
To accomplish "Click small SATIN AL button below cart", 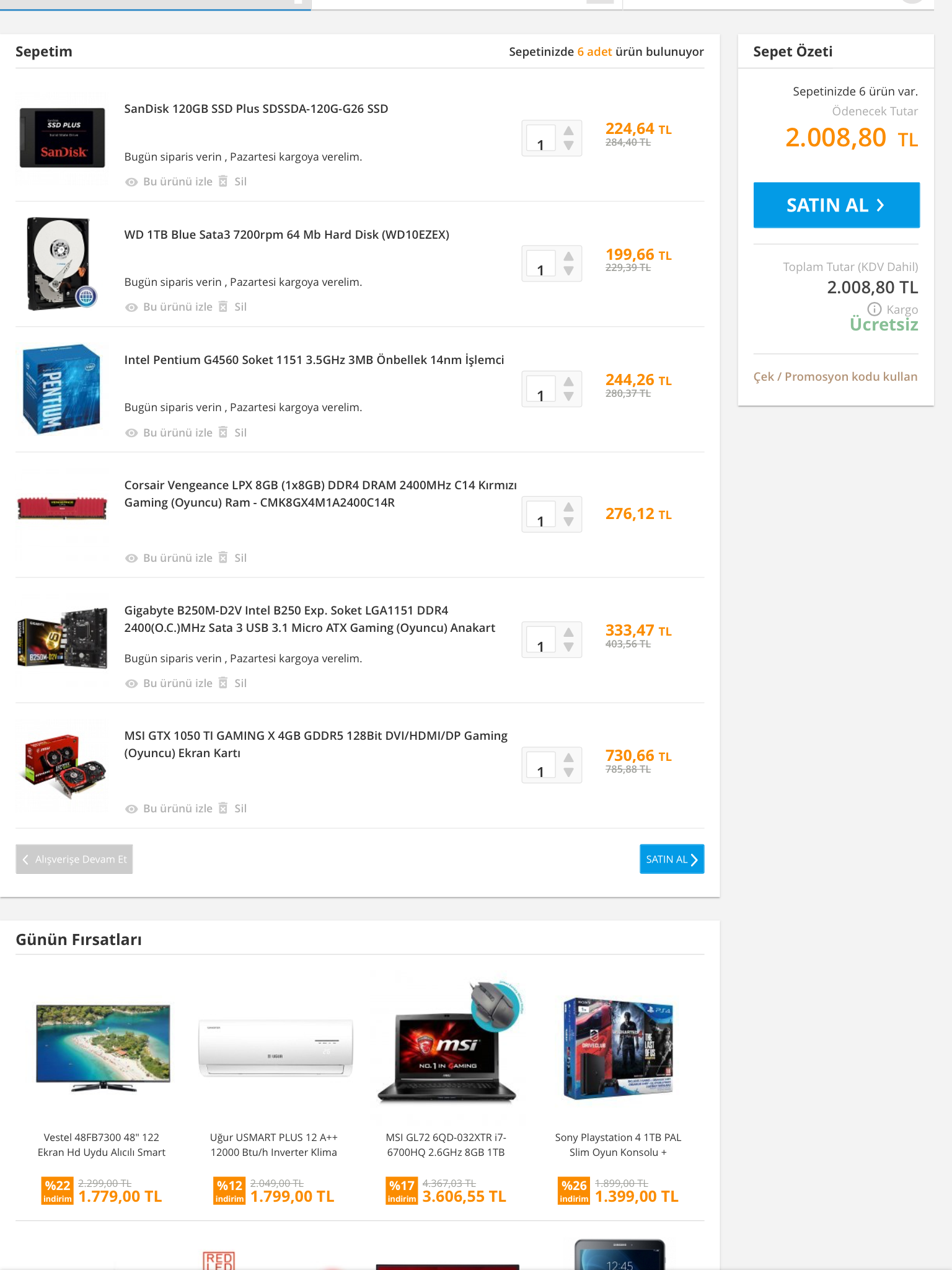I will coord(672,859).
